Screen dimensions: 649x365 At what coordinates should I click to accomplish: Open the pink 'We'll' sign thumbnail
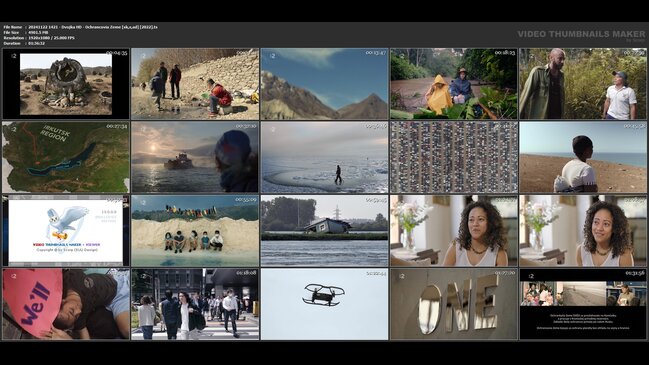point(66,304)
